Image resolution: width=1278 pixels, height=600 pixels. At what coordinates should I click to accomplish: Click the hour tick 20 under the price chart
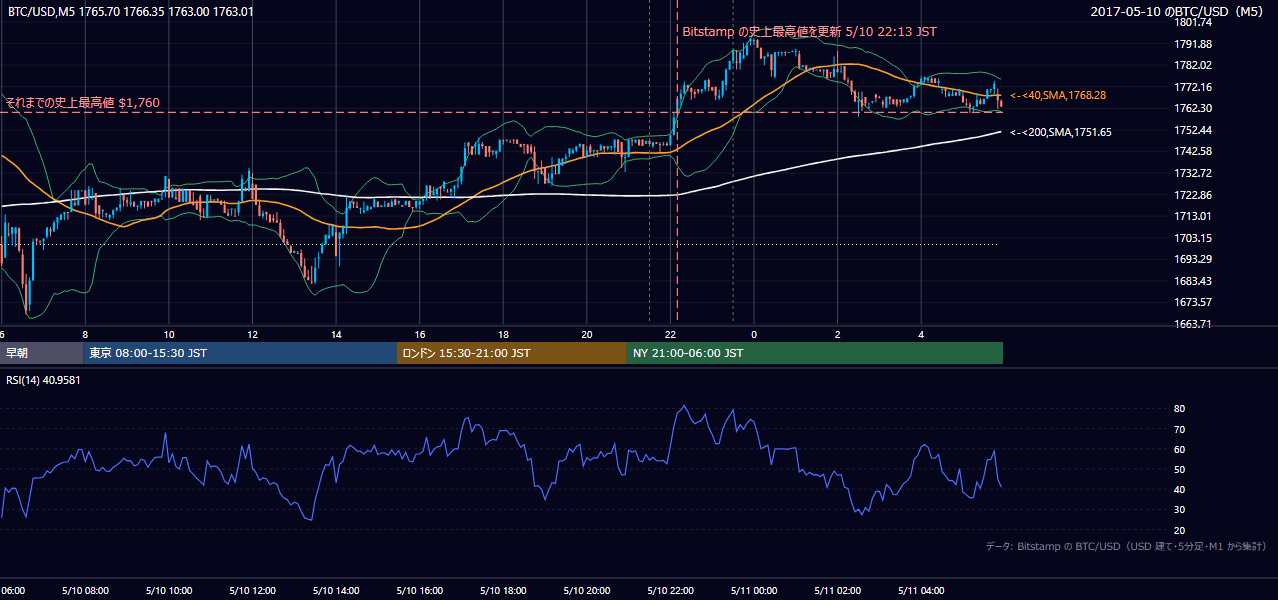pyautogui.click(x=587, y=334)
